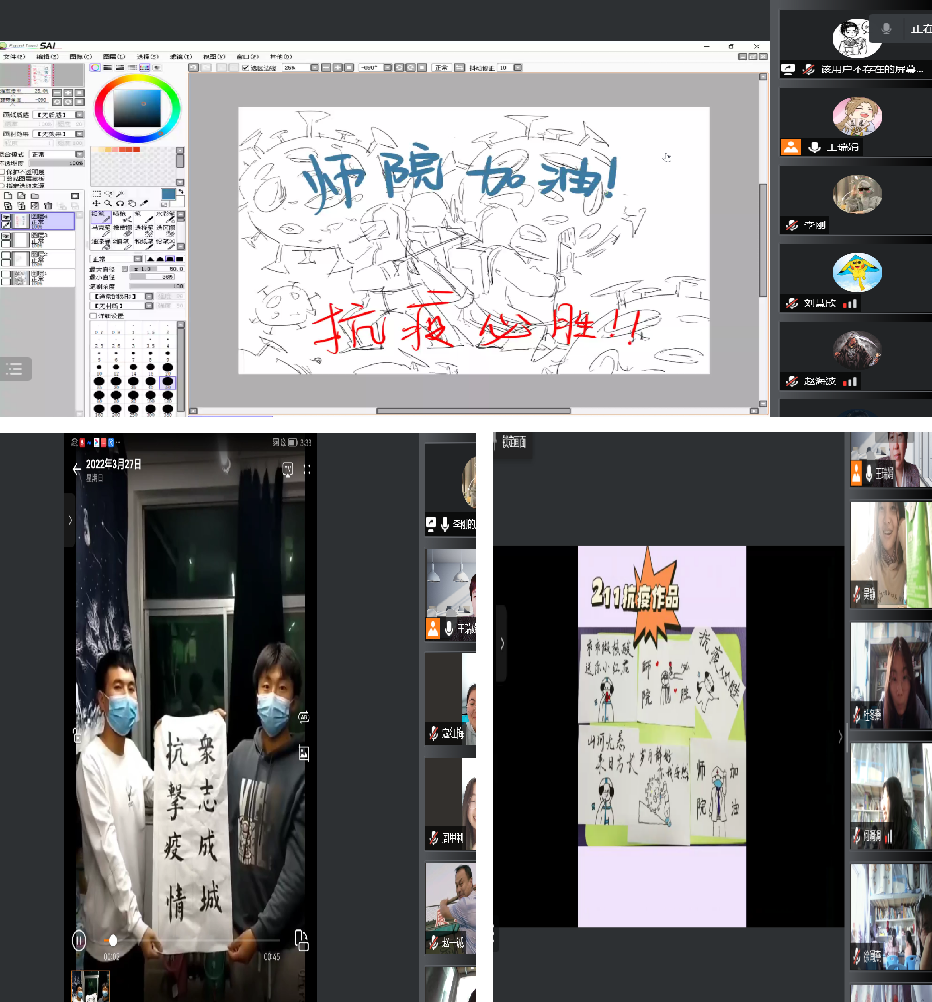The width and height of the screenshot is (932, 1002).
Task: Click the orange host icon beside 王 participant
Action: pyautogui.click(x=791, y=147)
